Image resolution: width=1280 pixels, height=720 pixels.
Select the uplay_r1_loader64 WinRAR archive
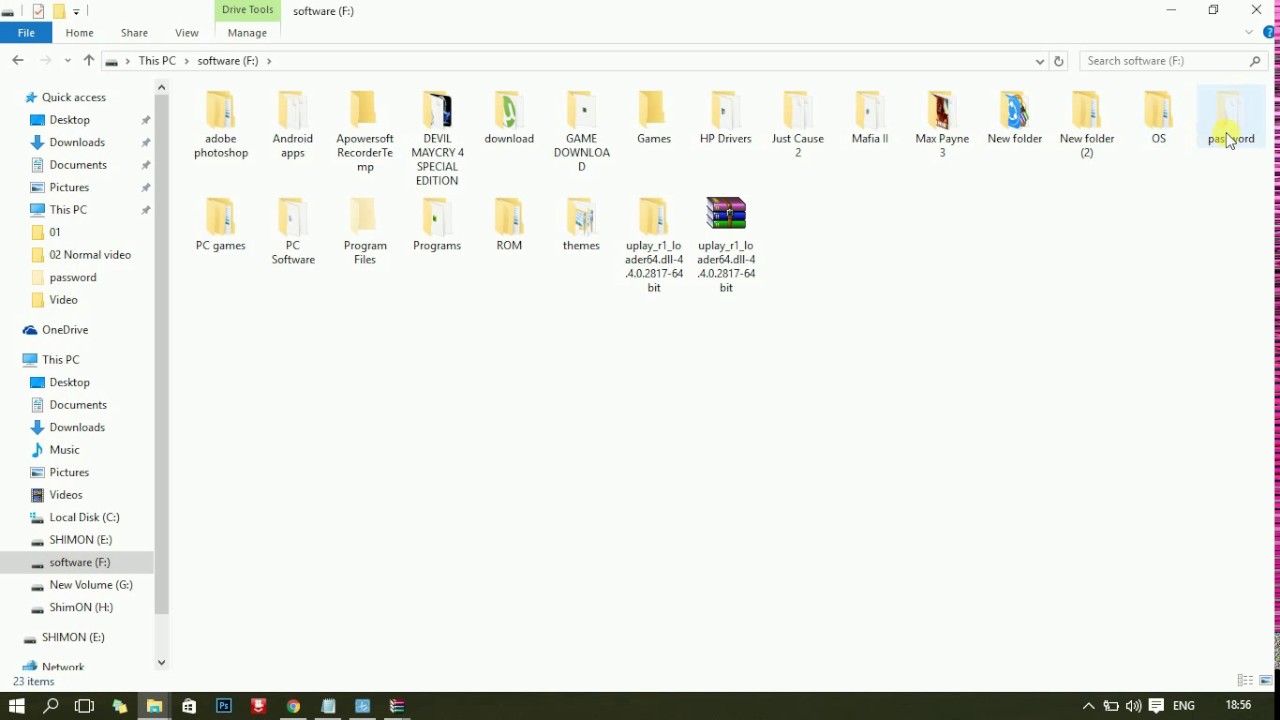(x=726, y=245)
